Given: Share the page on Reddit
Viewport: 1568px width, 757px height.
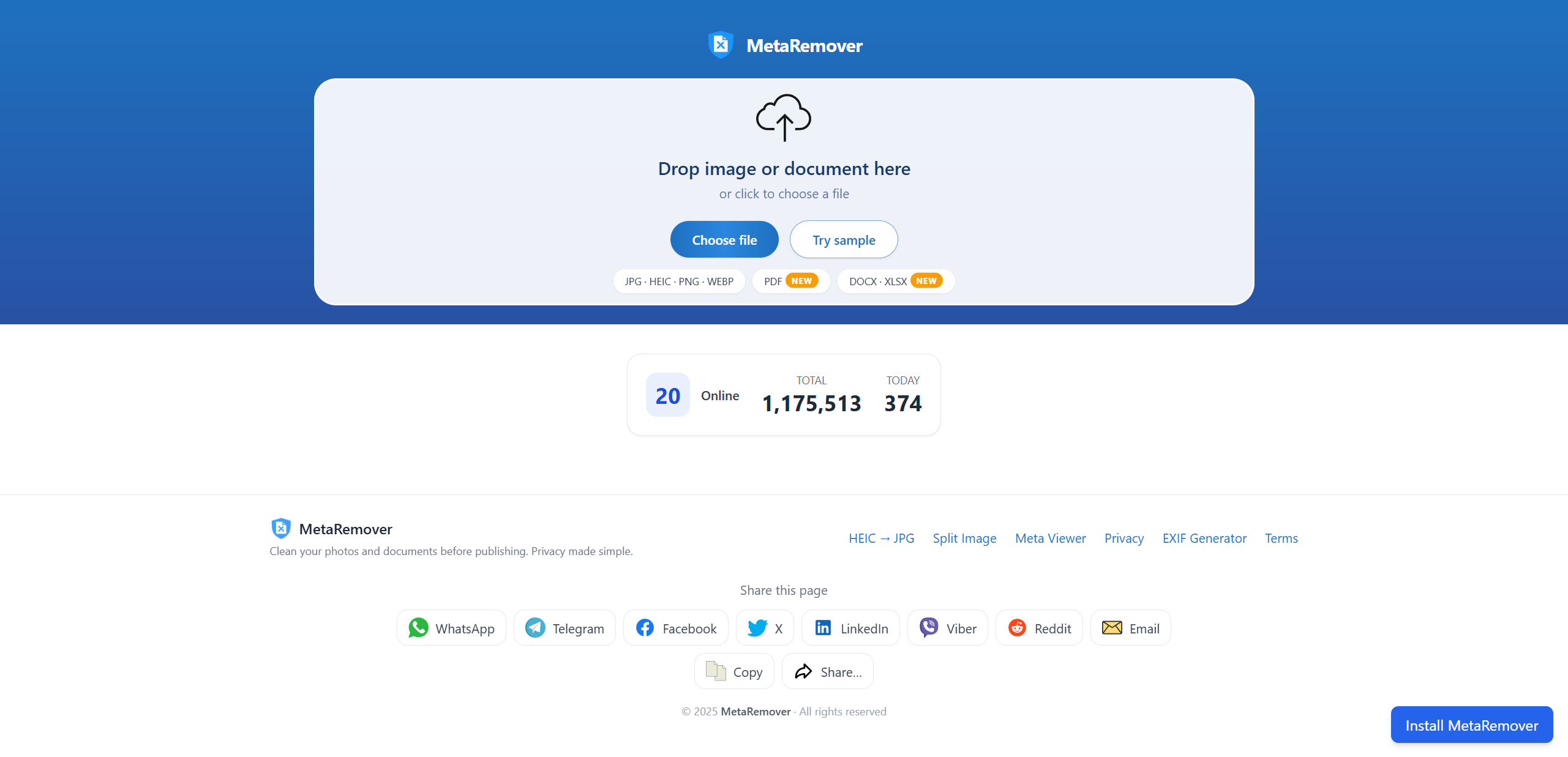Looking at the screenshot, I should pos(1039,627).
